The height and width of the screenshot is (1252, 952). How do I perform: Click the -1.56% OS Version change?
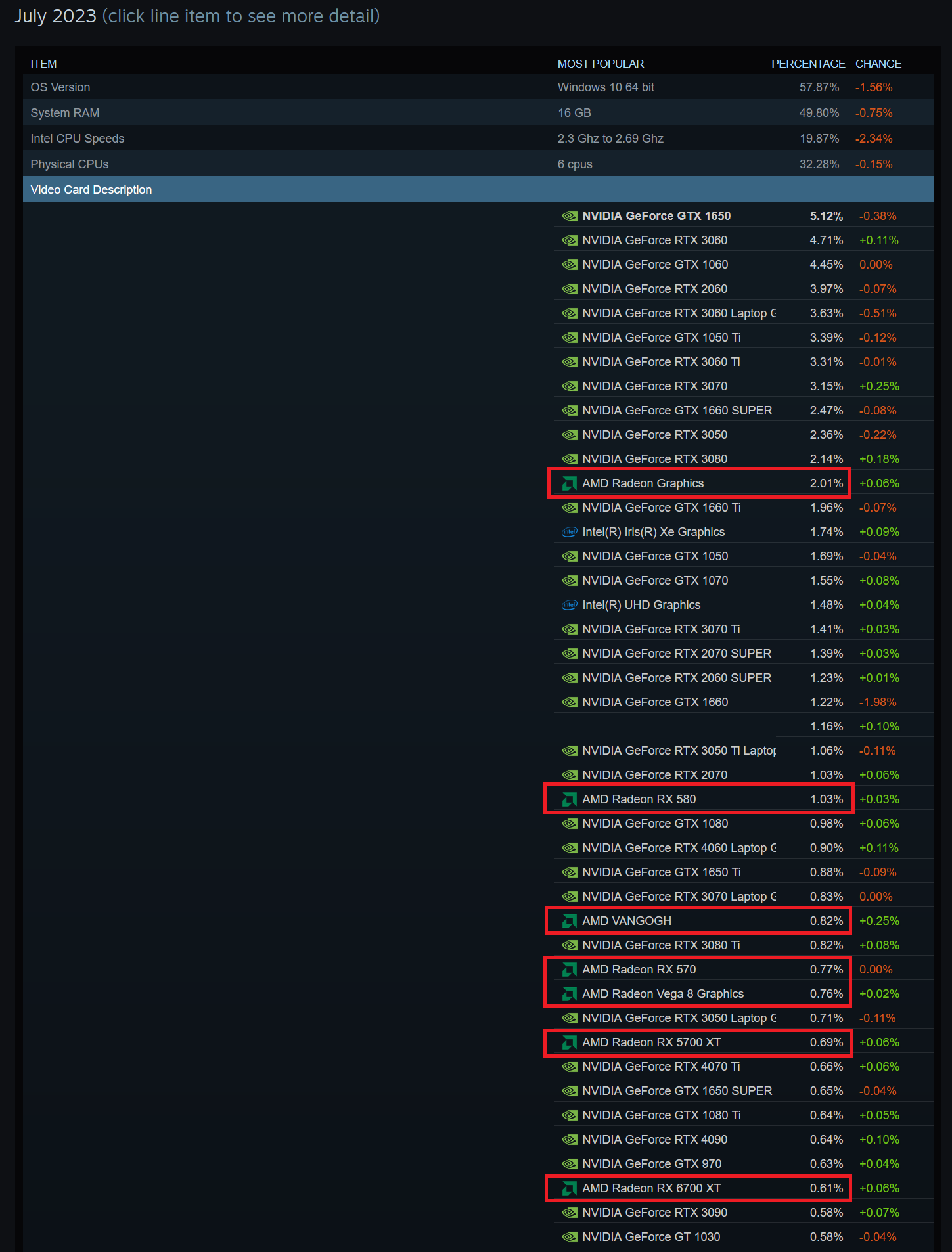874,87
